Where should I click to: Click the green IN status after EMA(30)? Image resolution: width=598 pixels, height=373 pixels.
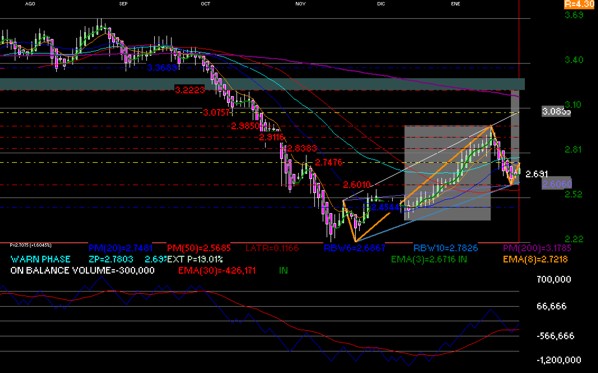coord(283,271)
